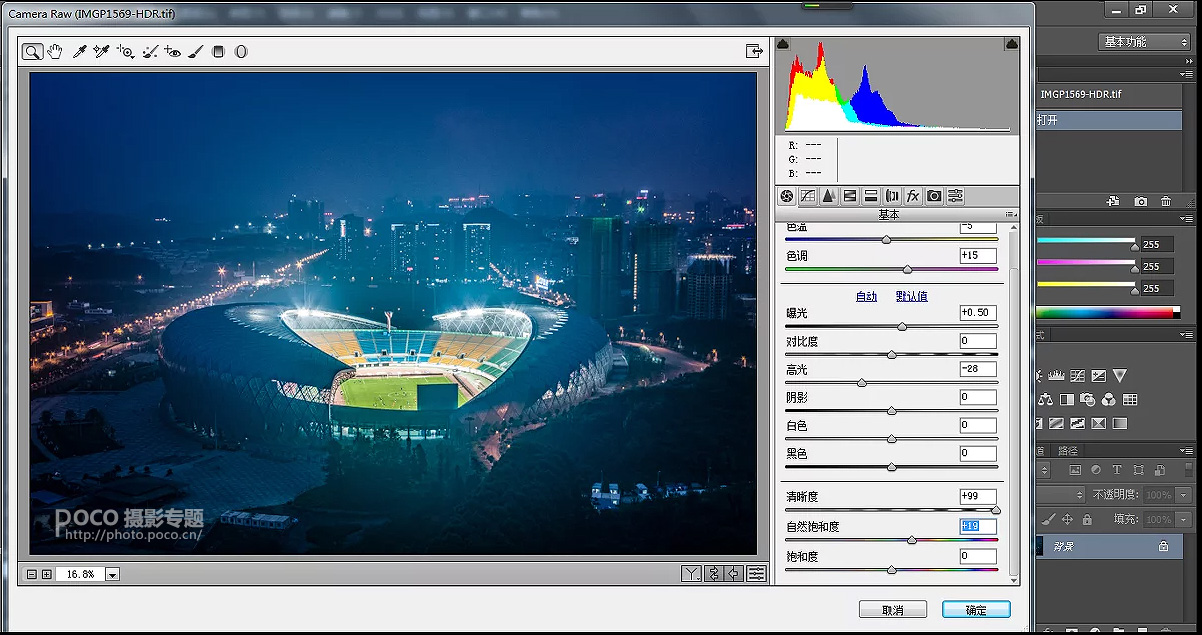
Task: Click the 高光 value field -28
Action: pyautogui.click(x=977, y=369)
